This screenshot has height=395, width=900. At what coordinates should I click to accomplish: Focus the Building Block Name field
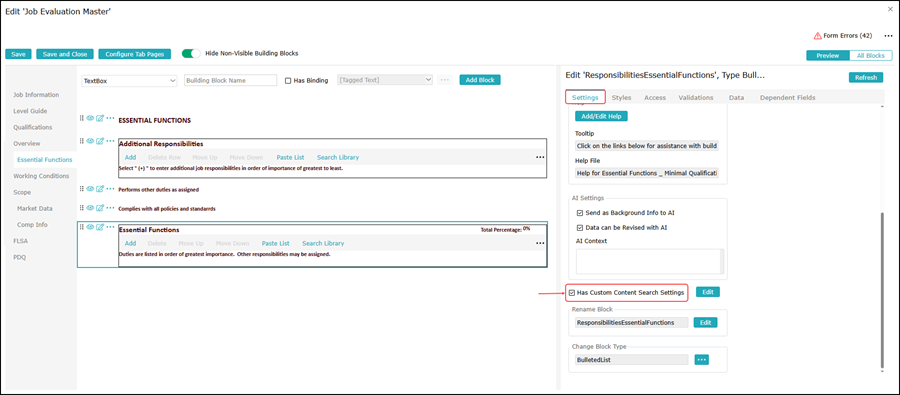coord(231,81)
